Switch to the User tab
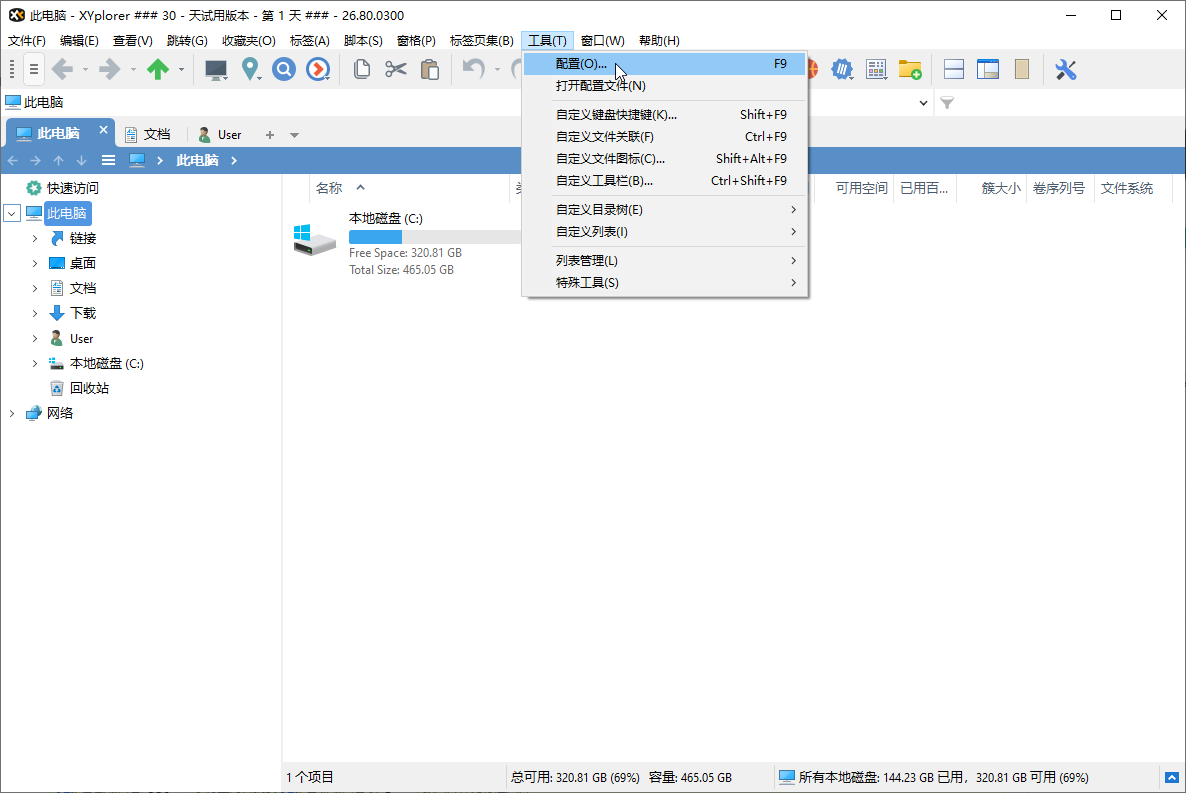The height and width of the screenshot is (793, 1186). pos(220,134)
